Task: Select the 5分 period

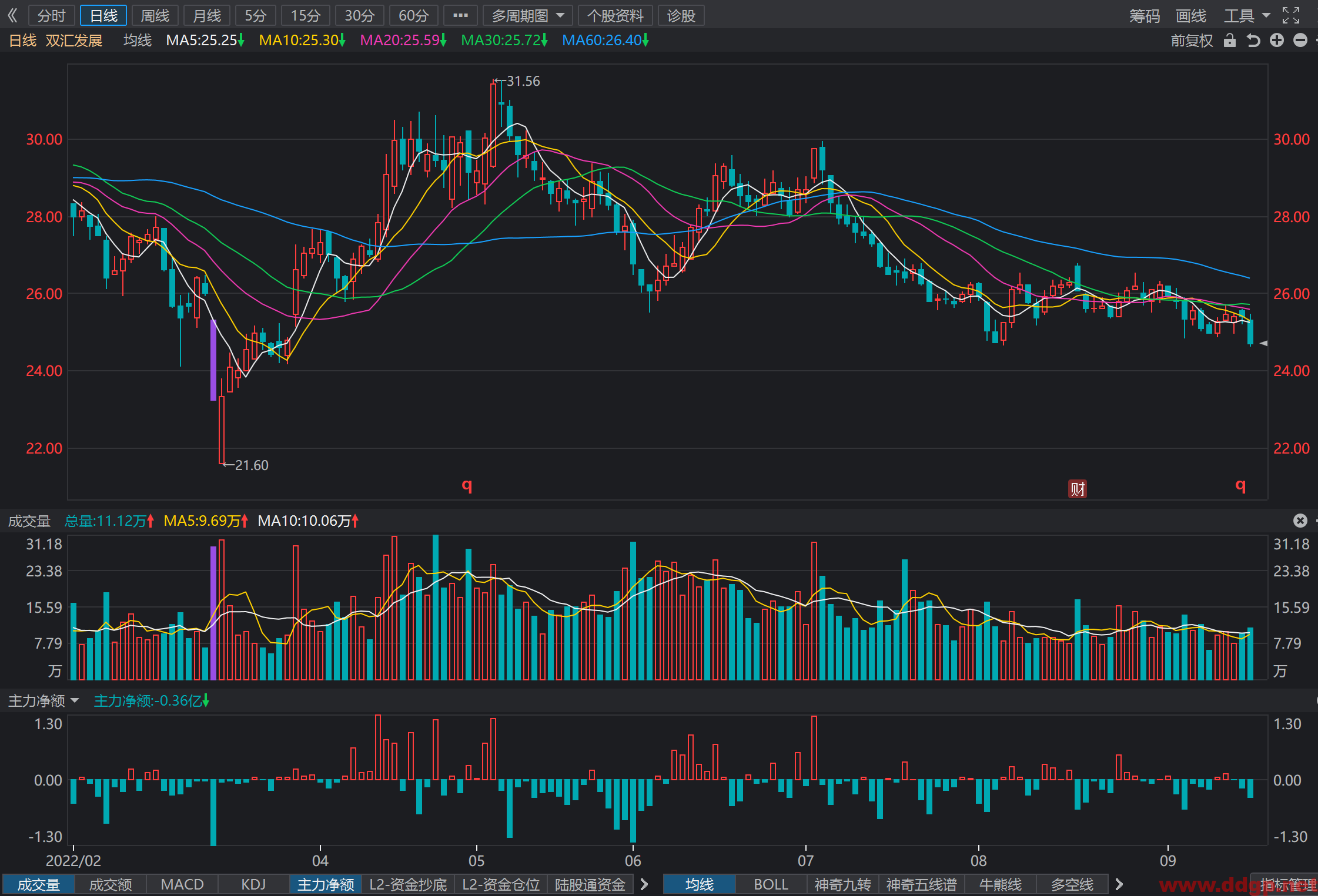Action: pyautogui.click(x=256, y=15)
